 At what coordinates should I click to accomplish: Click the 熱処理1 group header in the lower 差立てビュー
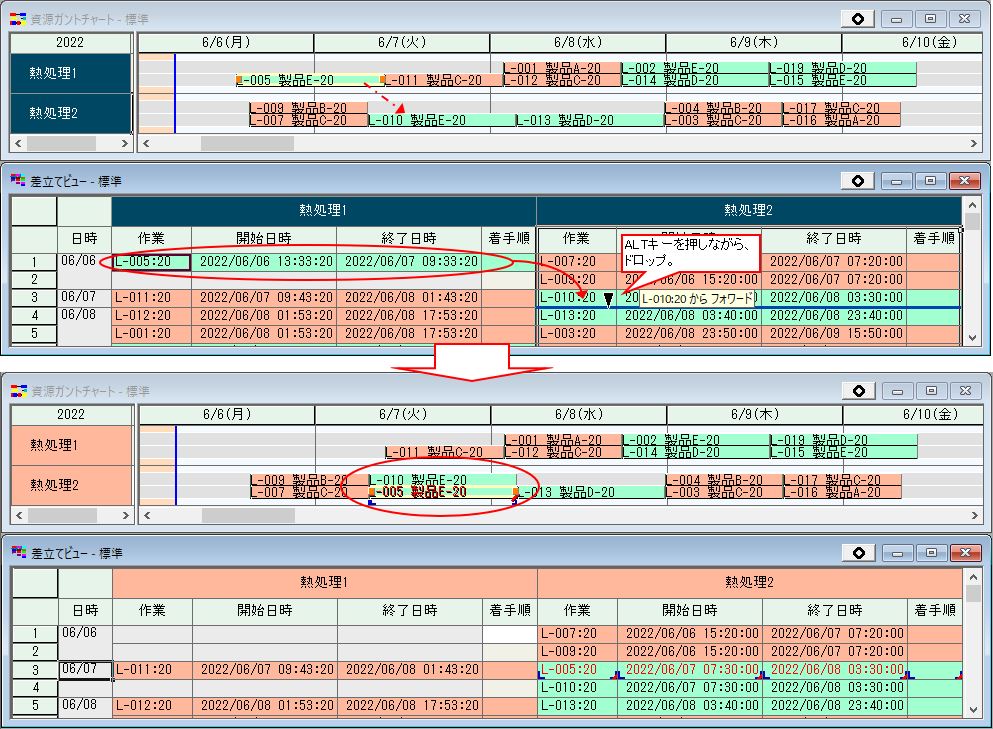pos(324,582)
